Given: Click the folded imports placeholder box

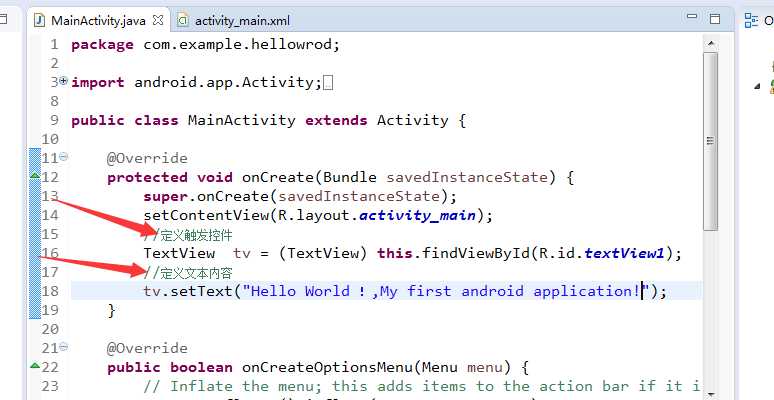Looking at the screenshot, I should click(x=328, y=82).
